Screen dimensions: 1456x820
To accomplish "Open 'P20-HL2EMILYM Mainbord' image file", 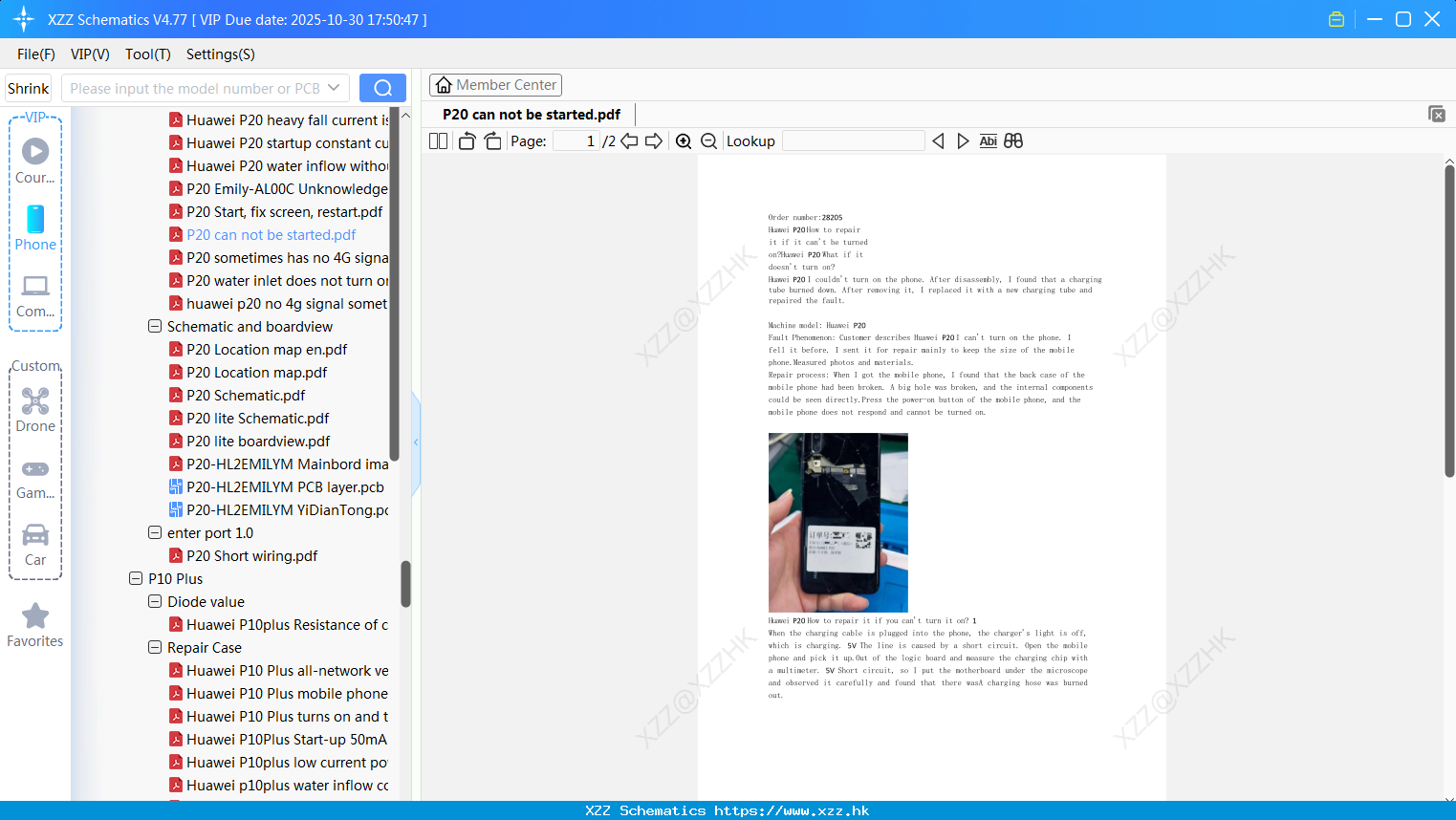I will point(278,464).
